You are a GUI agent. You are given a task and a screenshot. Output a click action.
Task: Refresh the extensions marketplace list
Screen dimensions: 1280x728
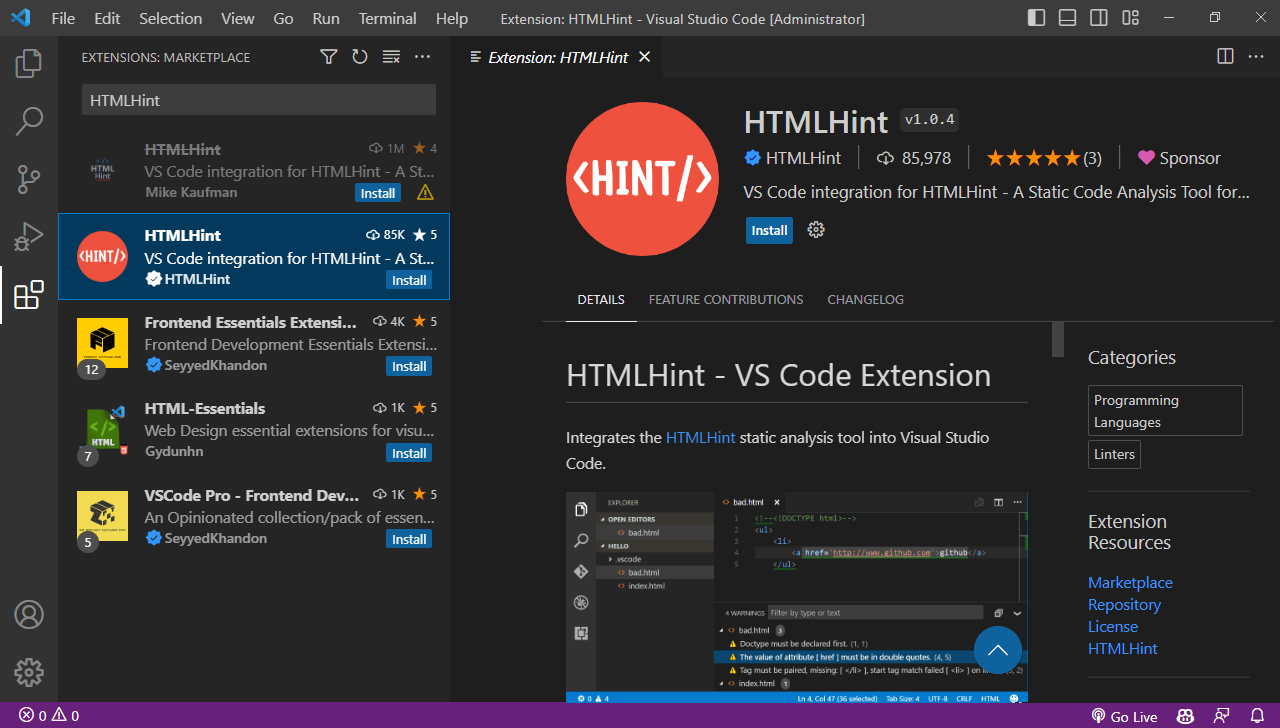tap(360, 57)
